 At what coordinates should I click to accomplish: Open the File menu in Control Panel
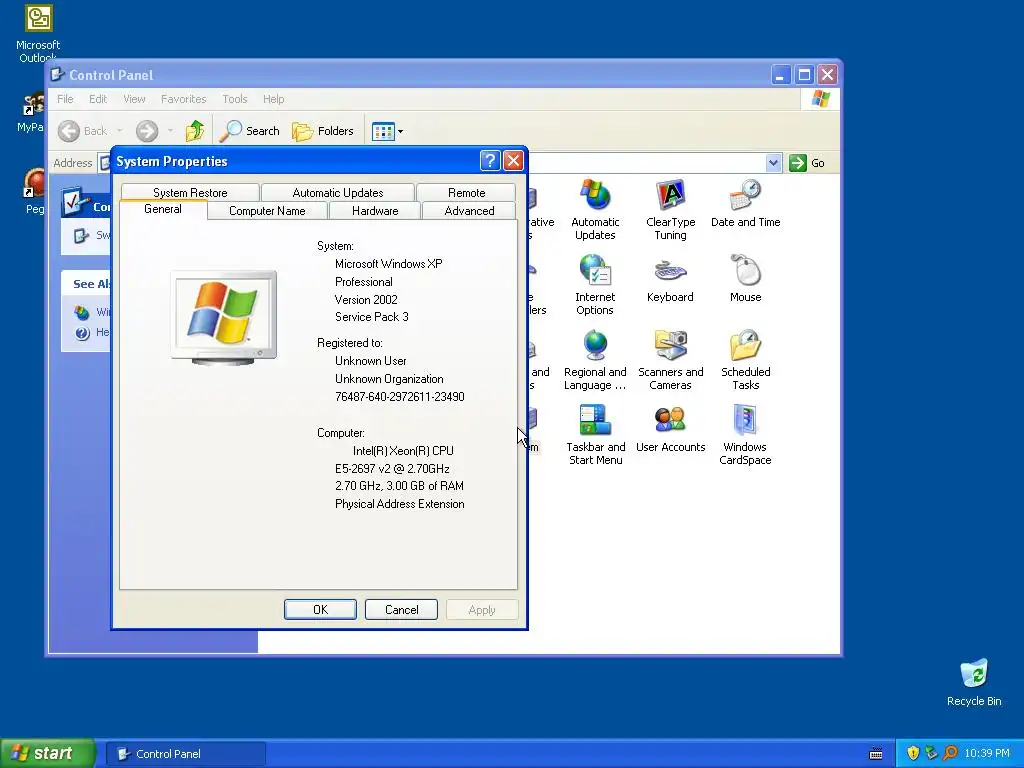coord(65,99)
